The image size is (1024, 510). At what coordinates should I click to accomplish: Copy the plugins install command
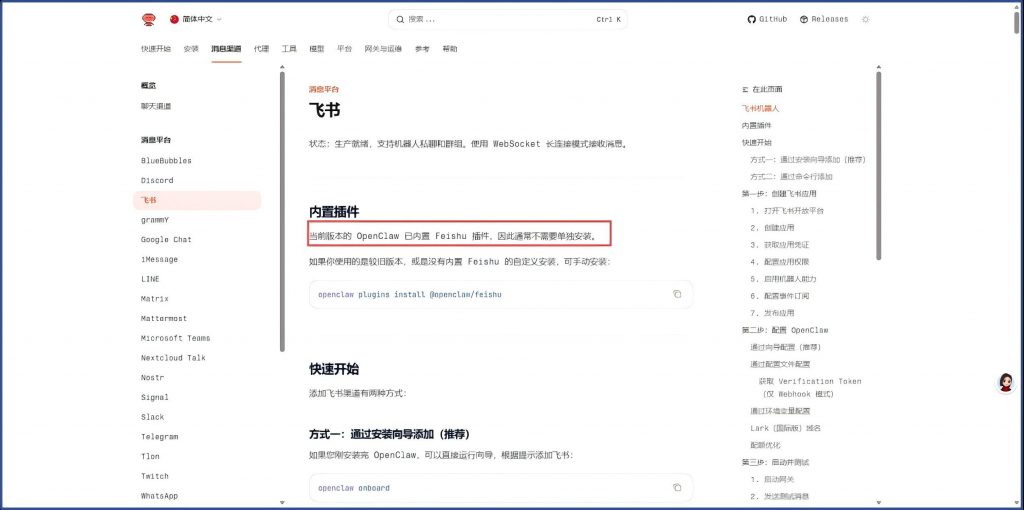point(677,294)
